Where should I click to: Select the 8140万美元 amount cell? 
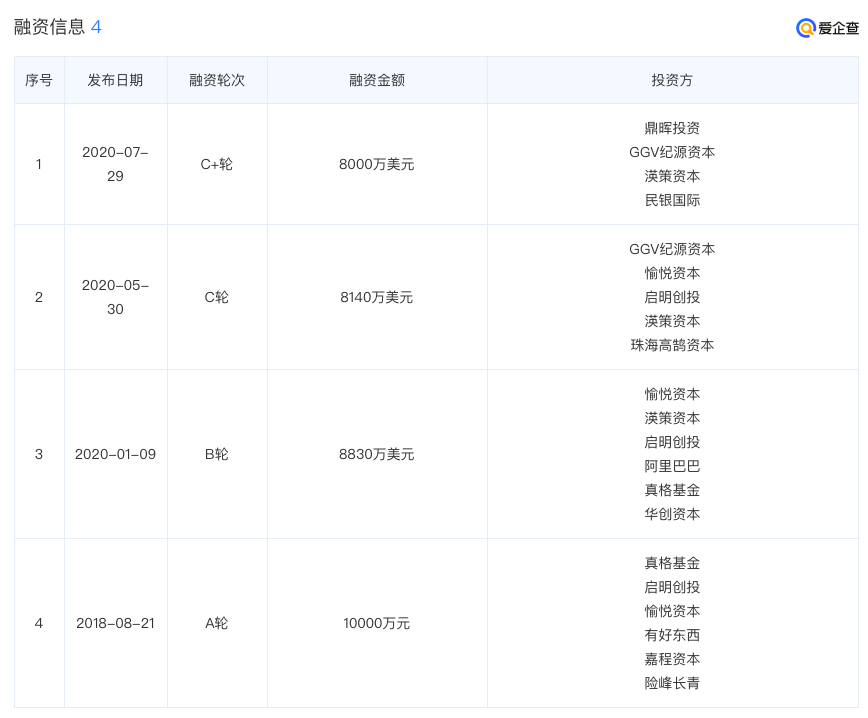[376, 297]
